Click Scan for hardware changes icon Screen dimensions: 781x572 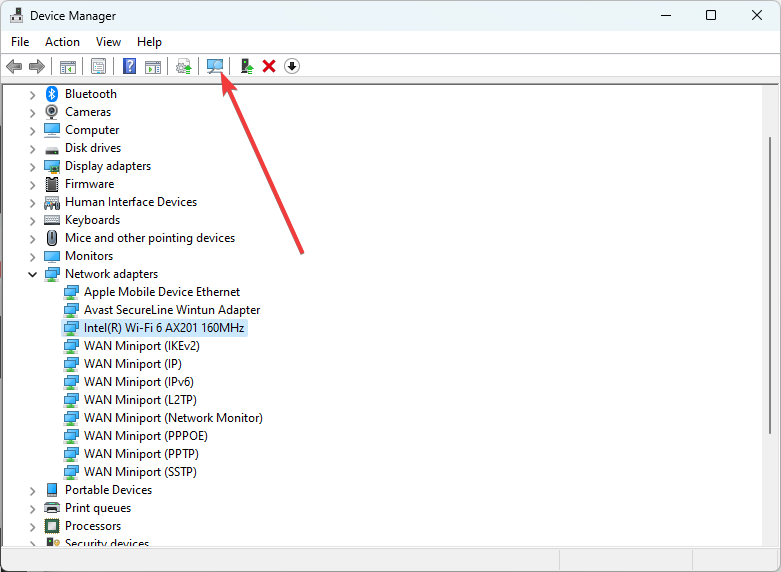click(x=215, y=66)
